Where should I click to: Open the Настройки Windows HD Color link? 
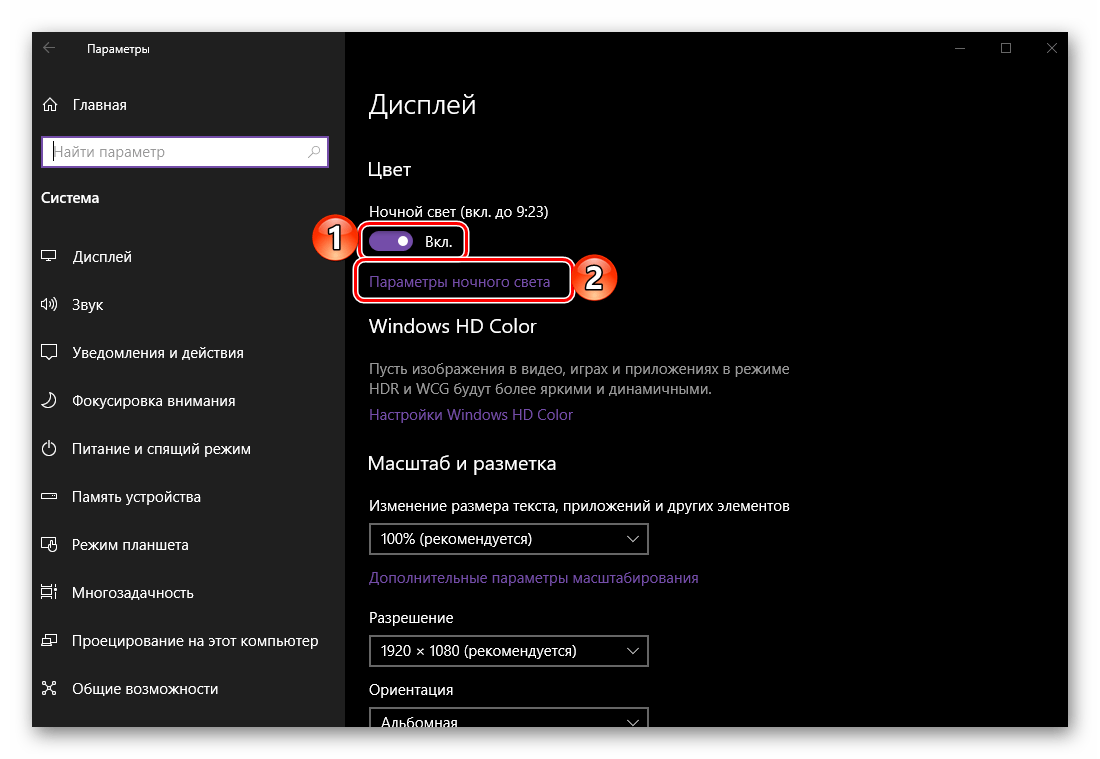click(471, 414)
